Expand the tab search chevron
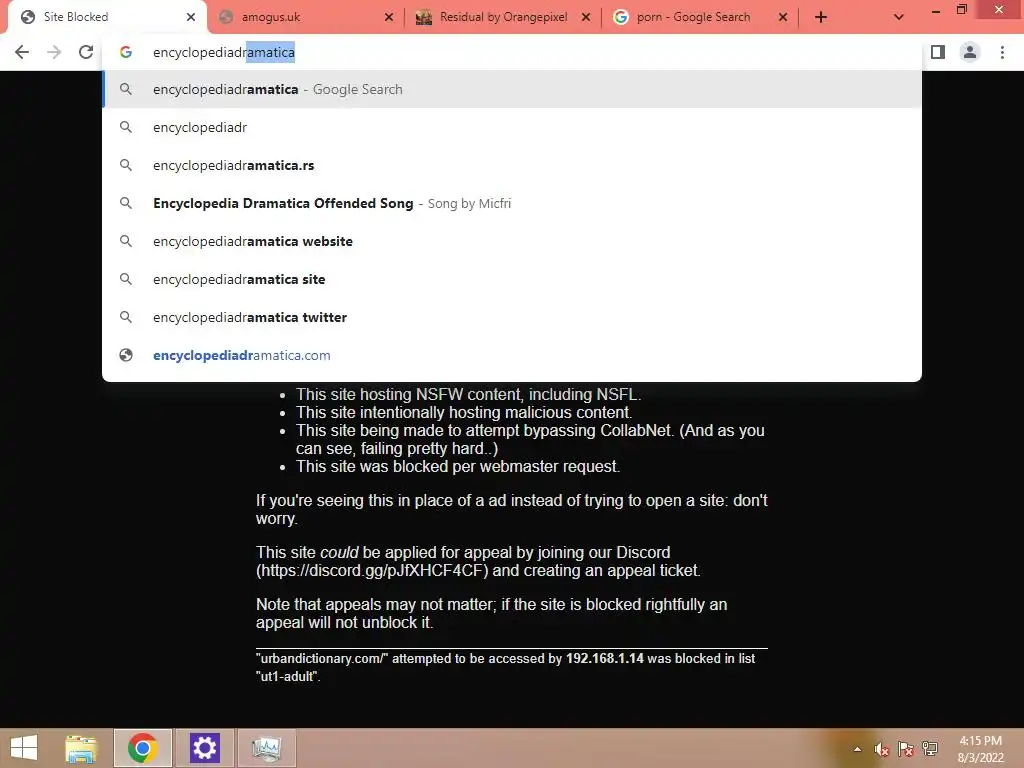The width and height of the screenshot is (1024, 768). [x=899, y=18]
